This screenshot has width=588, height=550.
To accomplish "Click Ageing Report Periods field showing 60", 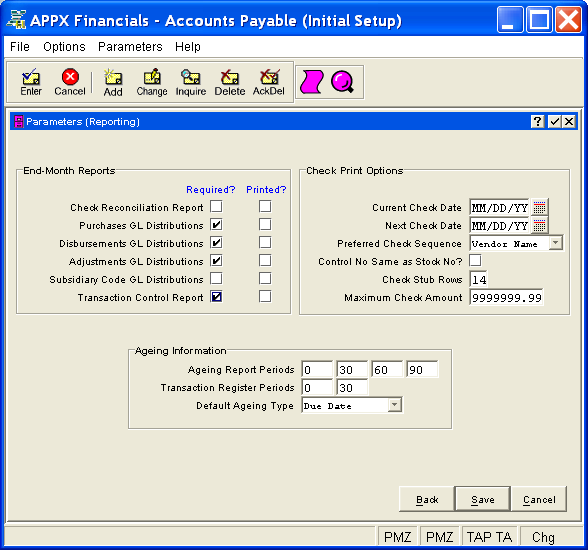I will 387,370.
